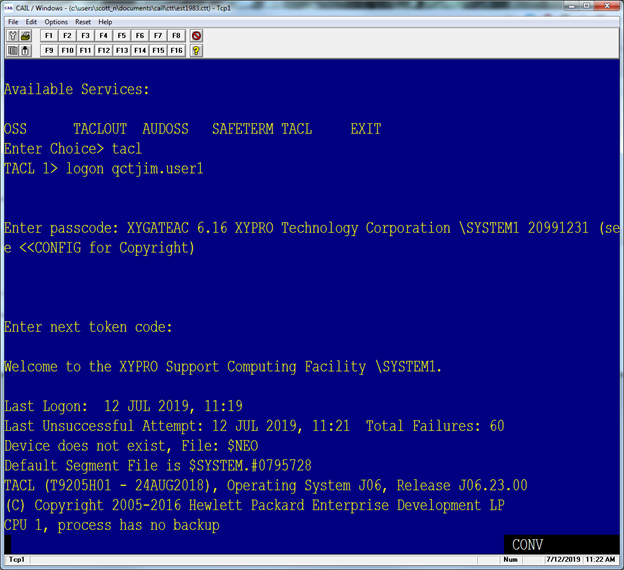Image resolution: width=624 pixels, height=570 pixels.
Task: Click the printer icon in top toolbar row
Action: [25, 36]
